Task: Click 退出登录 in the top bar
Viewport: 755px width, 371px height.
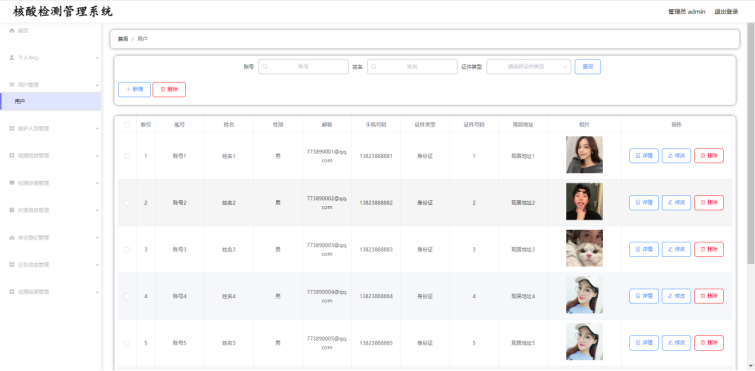Action: pyautogui.click(x=726, y=12)
